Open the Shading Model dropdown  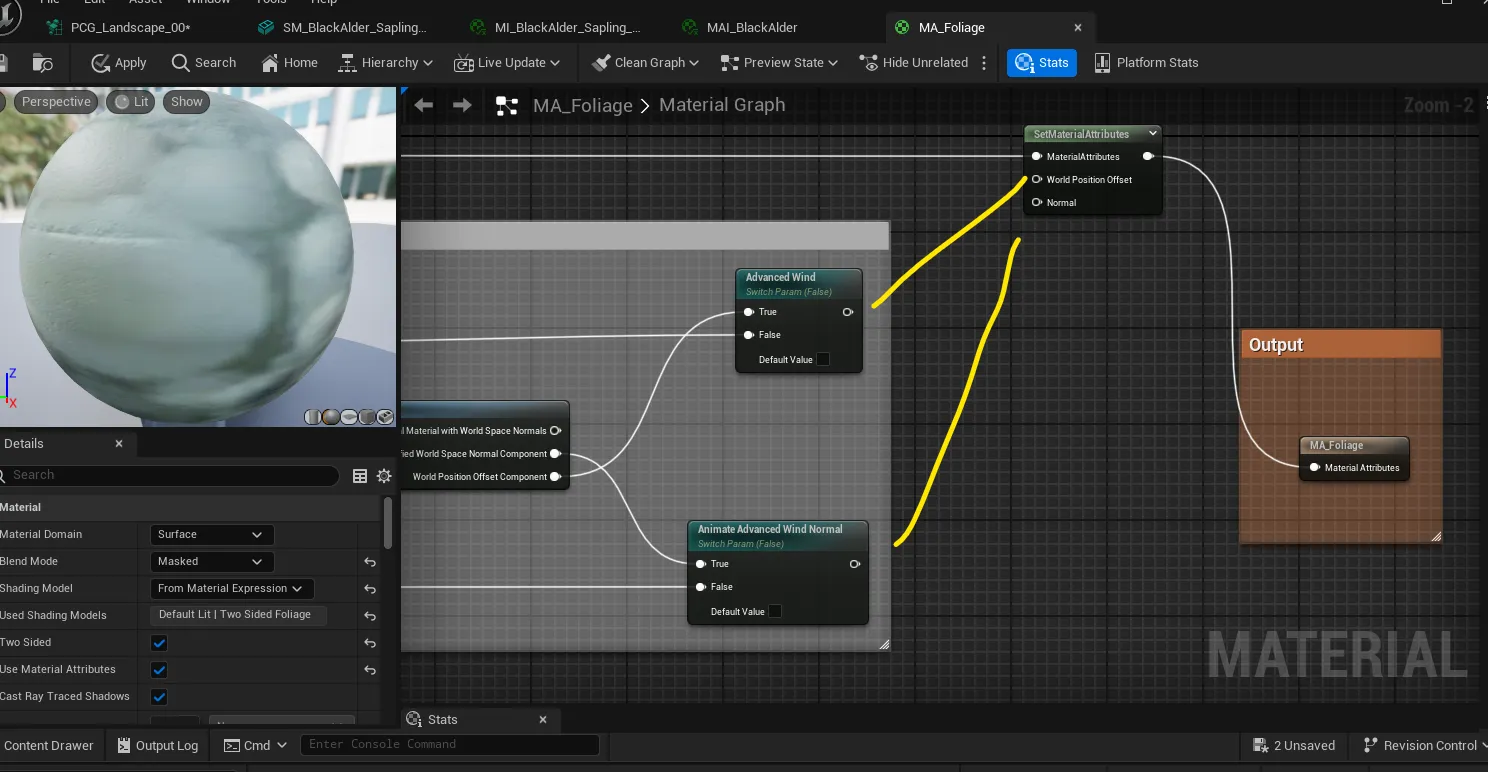pyautogui.click(x=232, y=589)
